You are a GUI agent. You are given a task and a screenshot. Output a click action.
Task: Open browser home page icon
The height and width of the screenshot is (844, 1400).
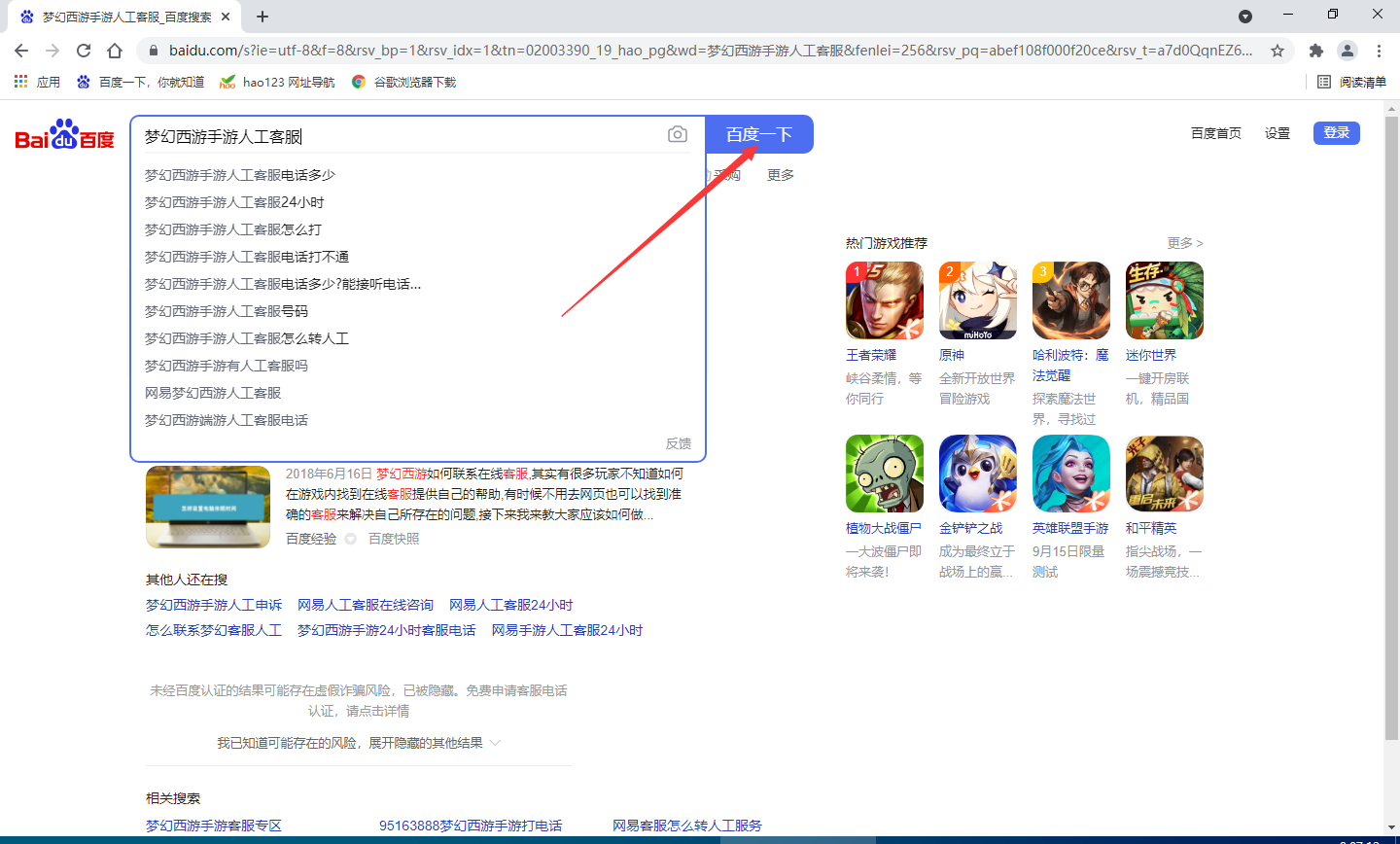(x=115, y=51)
